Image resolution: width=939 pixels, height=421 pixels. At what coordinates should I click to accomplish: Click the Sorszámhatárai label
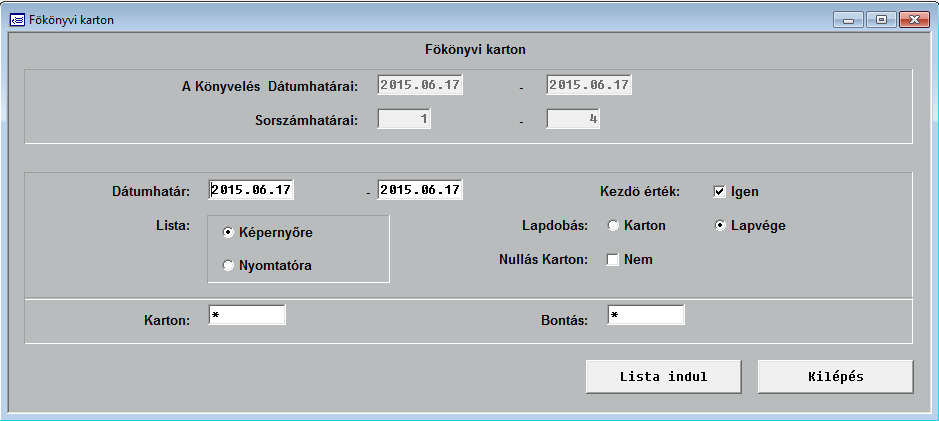[x=307, y=120]
